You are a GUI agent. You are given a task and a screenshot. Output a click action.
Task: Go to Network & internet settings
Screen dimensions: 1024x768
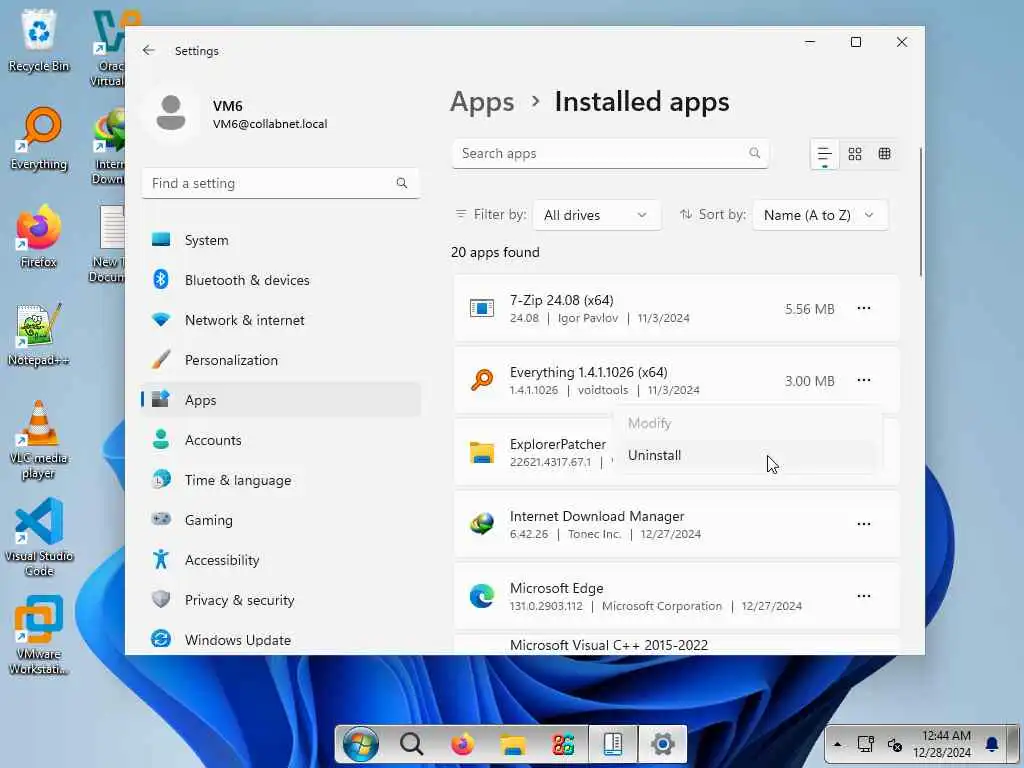click(281, 320)
